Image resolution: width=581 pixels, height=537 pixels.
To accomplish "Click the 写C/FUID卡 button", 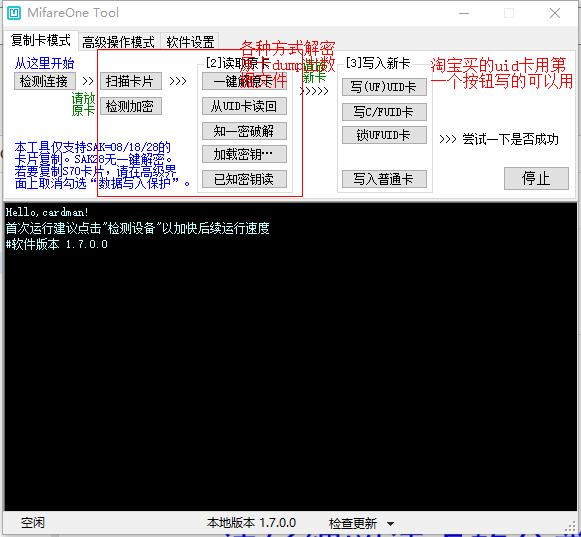I will pyautogui.click(x=384, y=112).
